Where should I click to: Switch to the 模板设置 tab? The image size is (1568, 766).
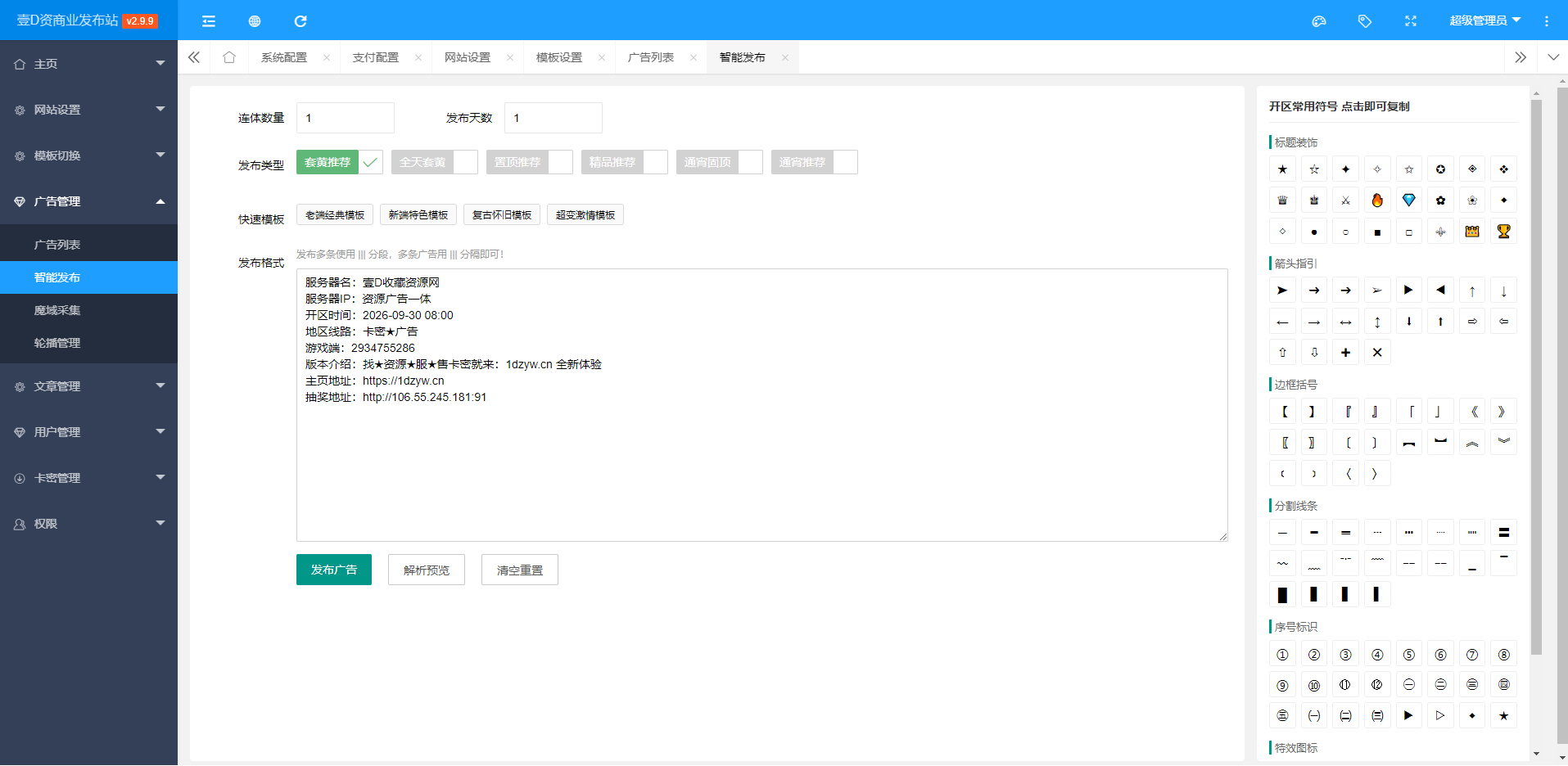click(x=559, y=57)
